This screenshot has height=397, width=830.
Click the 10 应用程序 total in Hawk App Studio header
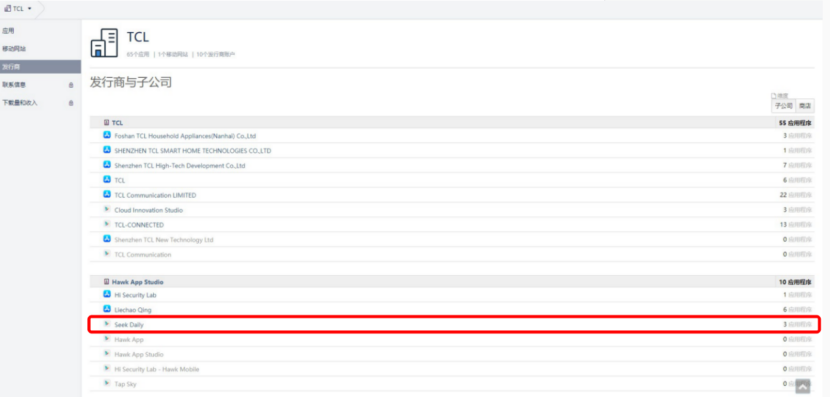(x=795, y=282)
